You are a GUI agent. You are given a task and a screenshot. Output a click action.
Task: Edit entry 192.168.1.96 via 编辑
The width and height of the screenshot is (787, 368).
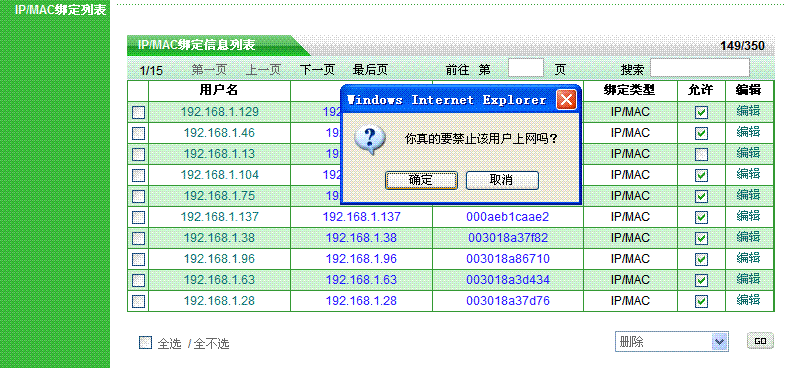click(748, 258)
